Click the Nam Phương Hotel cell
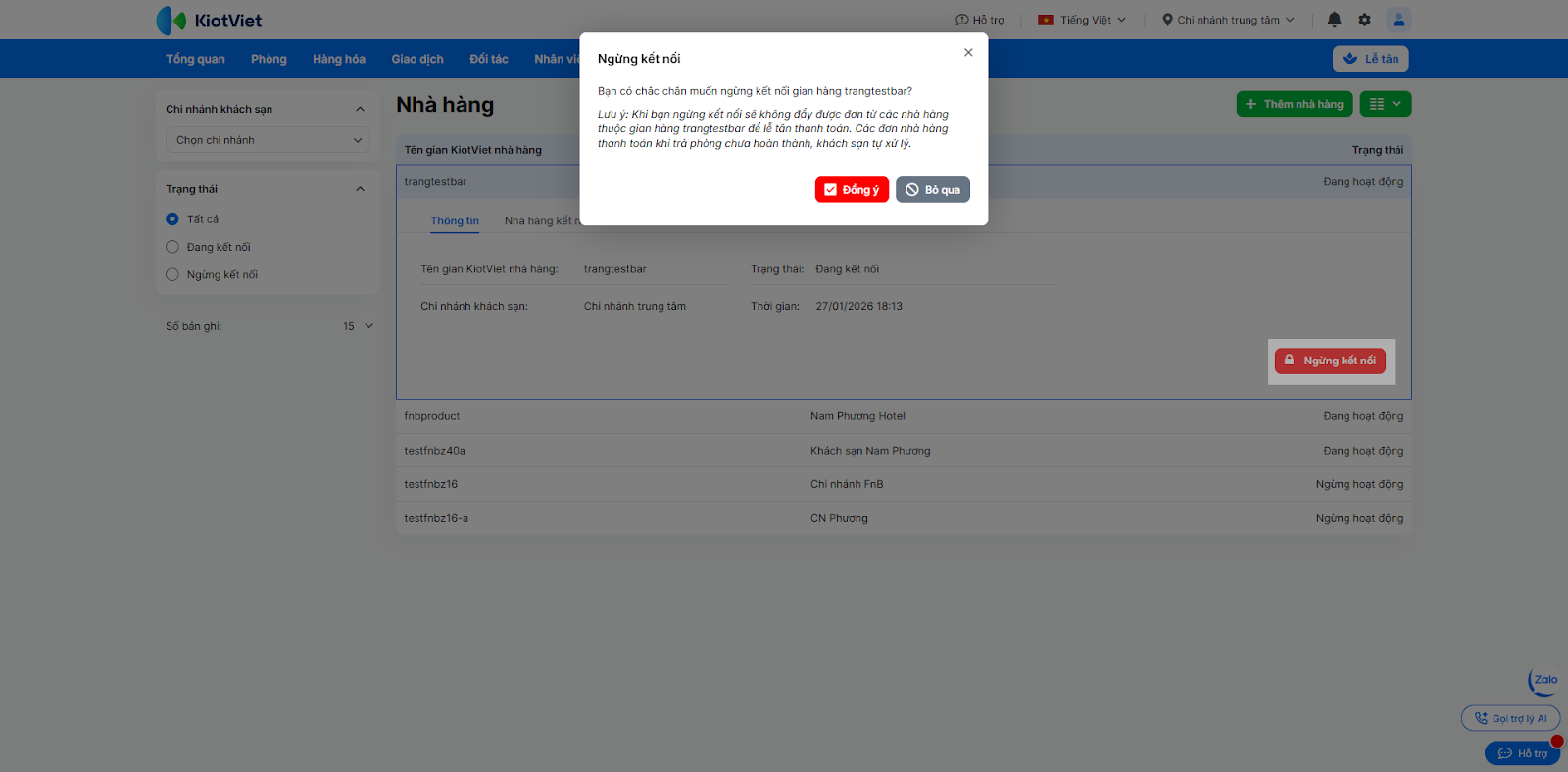The height and width of the screenshot is (772, 1568). pos(857,416)
